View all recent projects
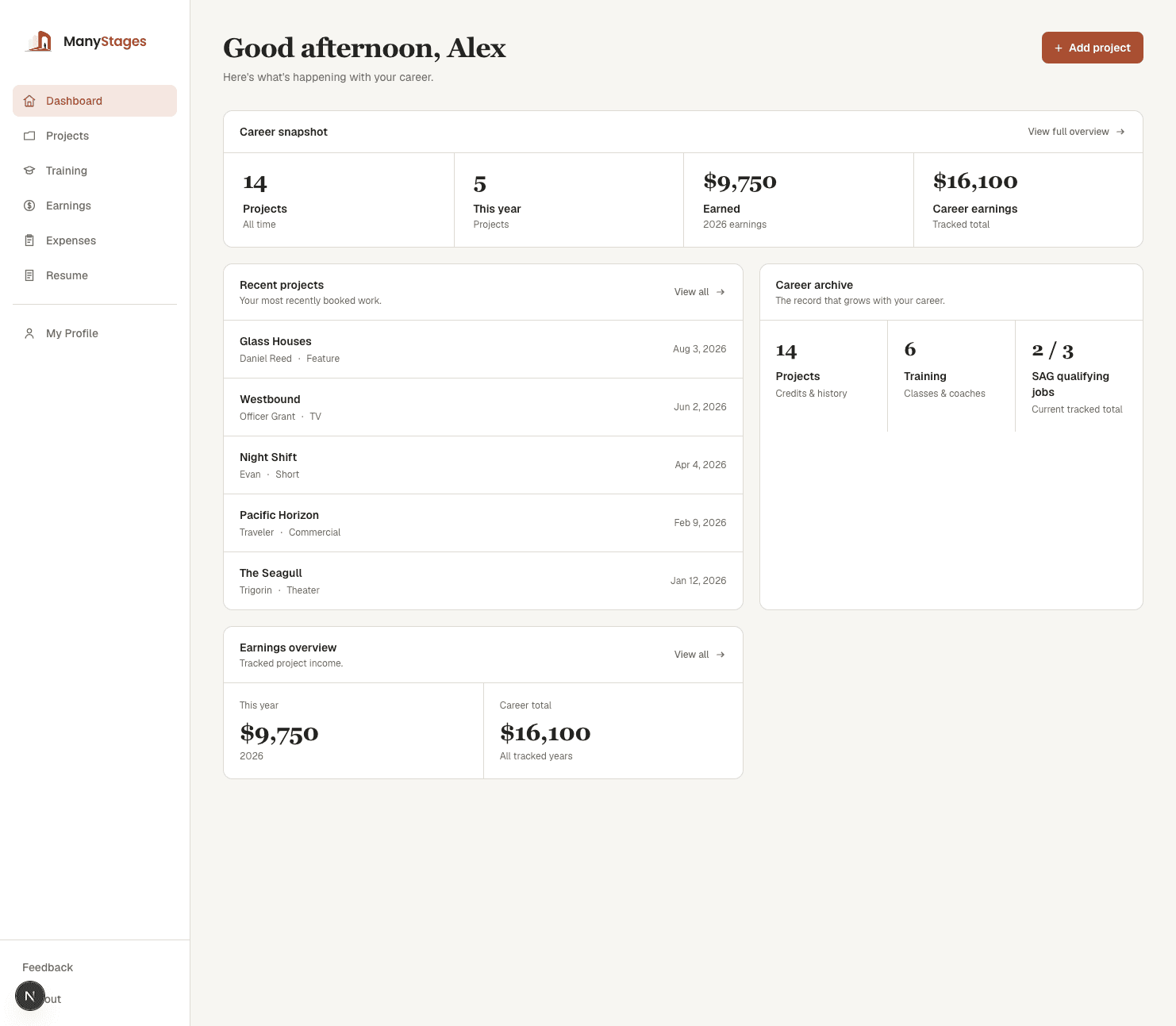The height and width of the screenshot is (1026, 1176). [x=699, y=292]
